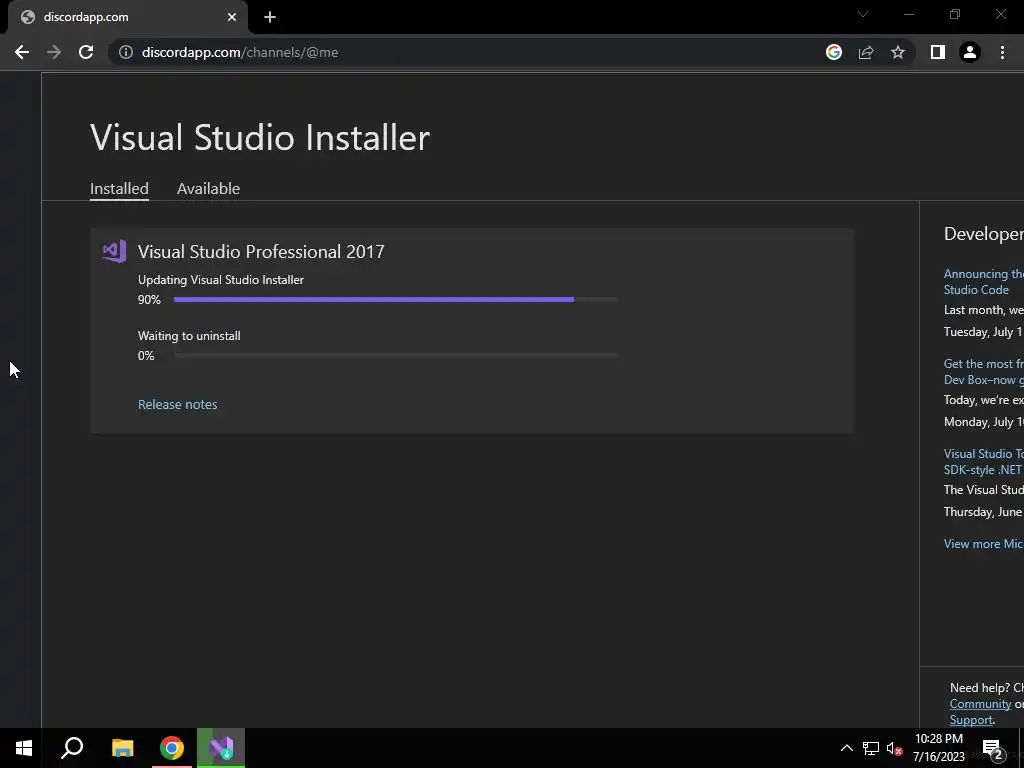Open the Chrome three-dot menu
Image resolution: width=1024 pixels, height=768 pixels.
pos(1002,52)
